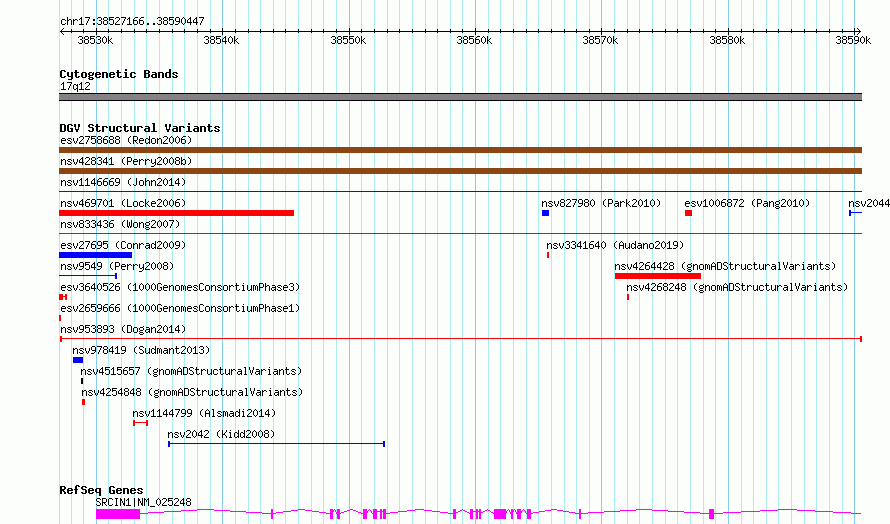Click blue line feature under nsv9549 Perry2008
The width and height of the screenshot is (890, 524).
point(88,276)
